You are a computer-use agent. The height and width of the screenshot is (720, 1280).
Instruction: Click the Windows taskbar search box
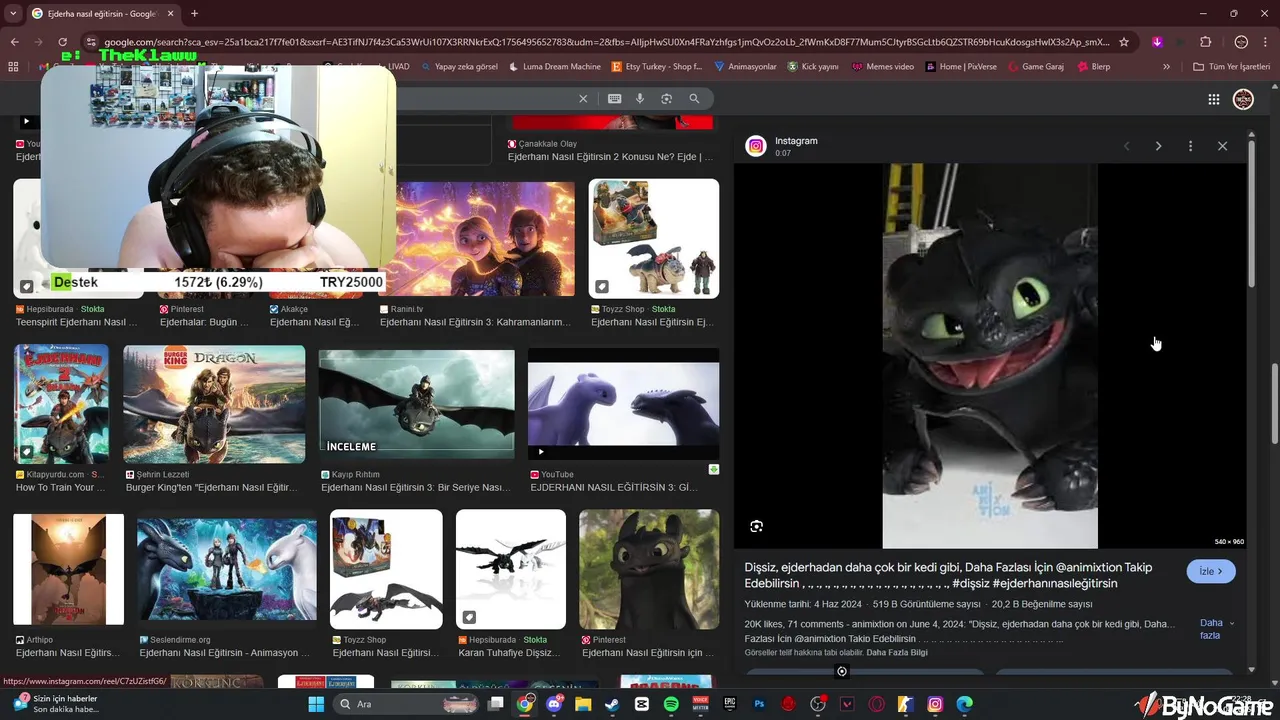405,704
